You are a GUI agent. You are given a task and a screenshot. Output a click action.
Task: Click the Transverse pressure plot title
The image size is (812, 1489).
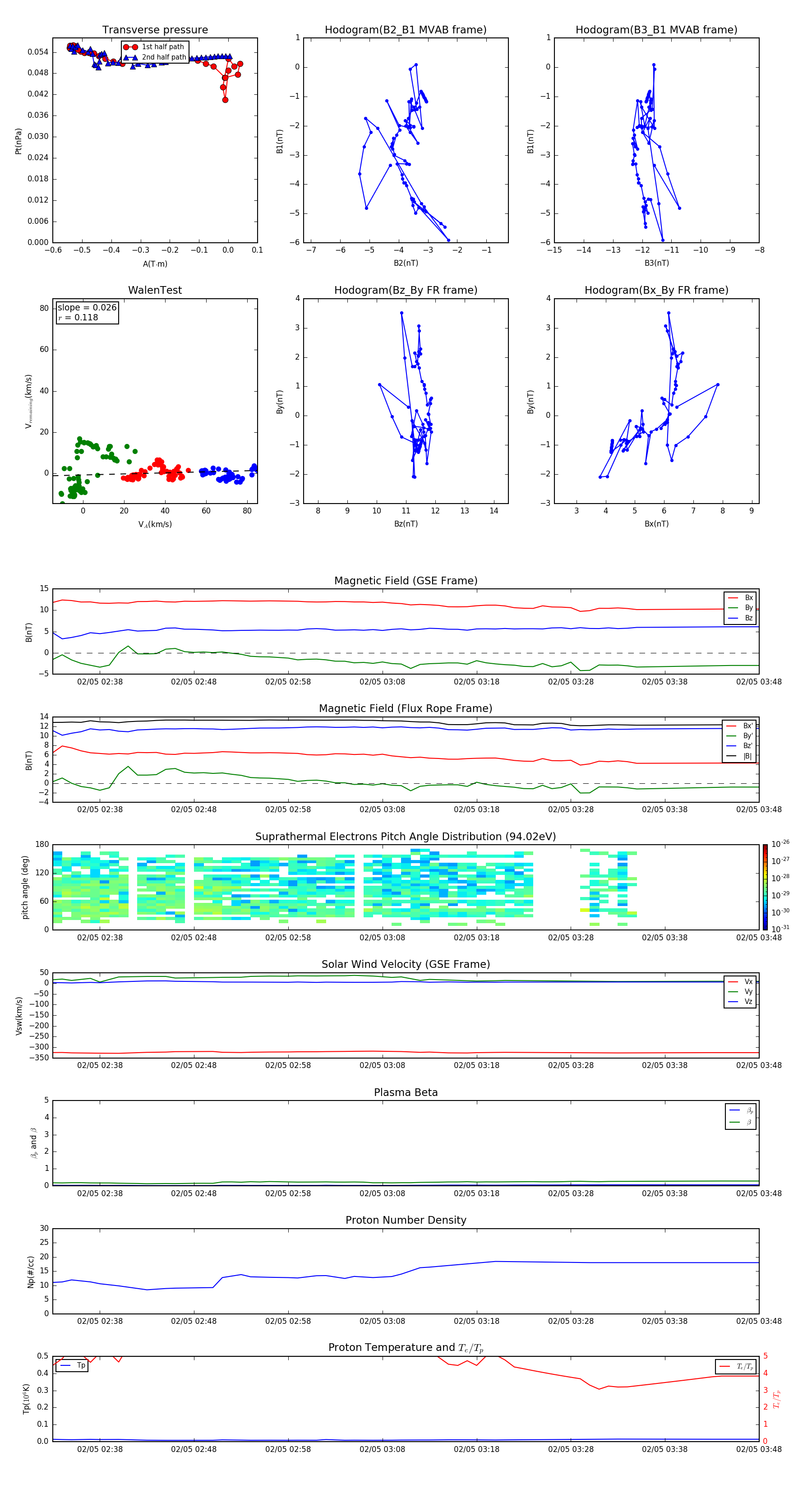point(155,30)
